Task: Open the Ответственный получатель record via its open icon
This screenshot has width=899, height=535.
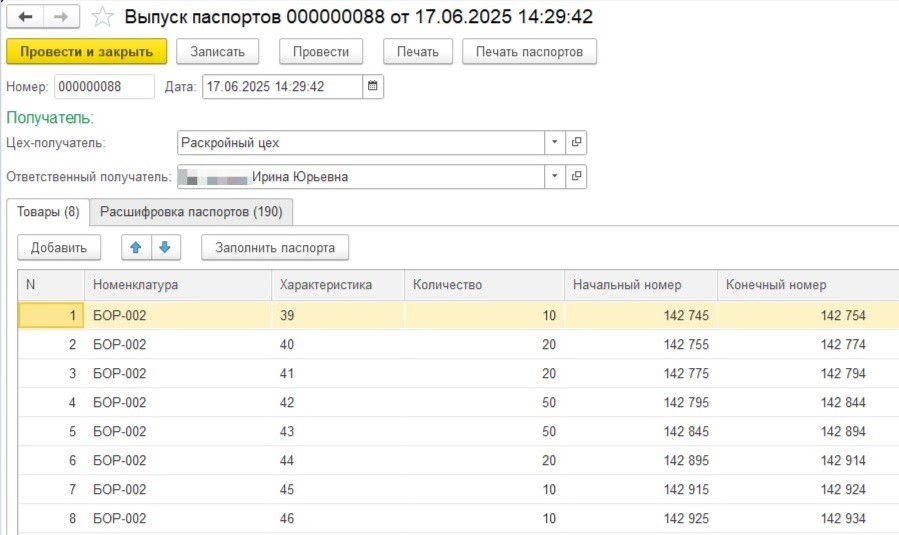Action: [x=576, y=177]
